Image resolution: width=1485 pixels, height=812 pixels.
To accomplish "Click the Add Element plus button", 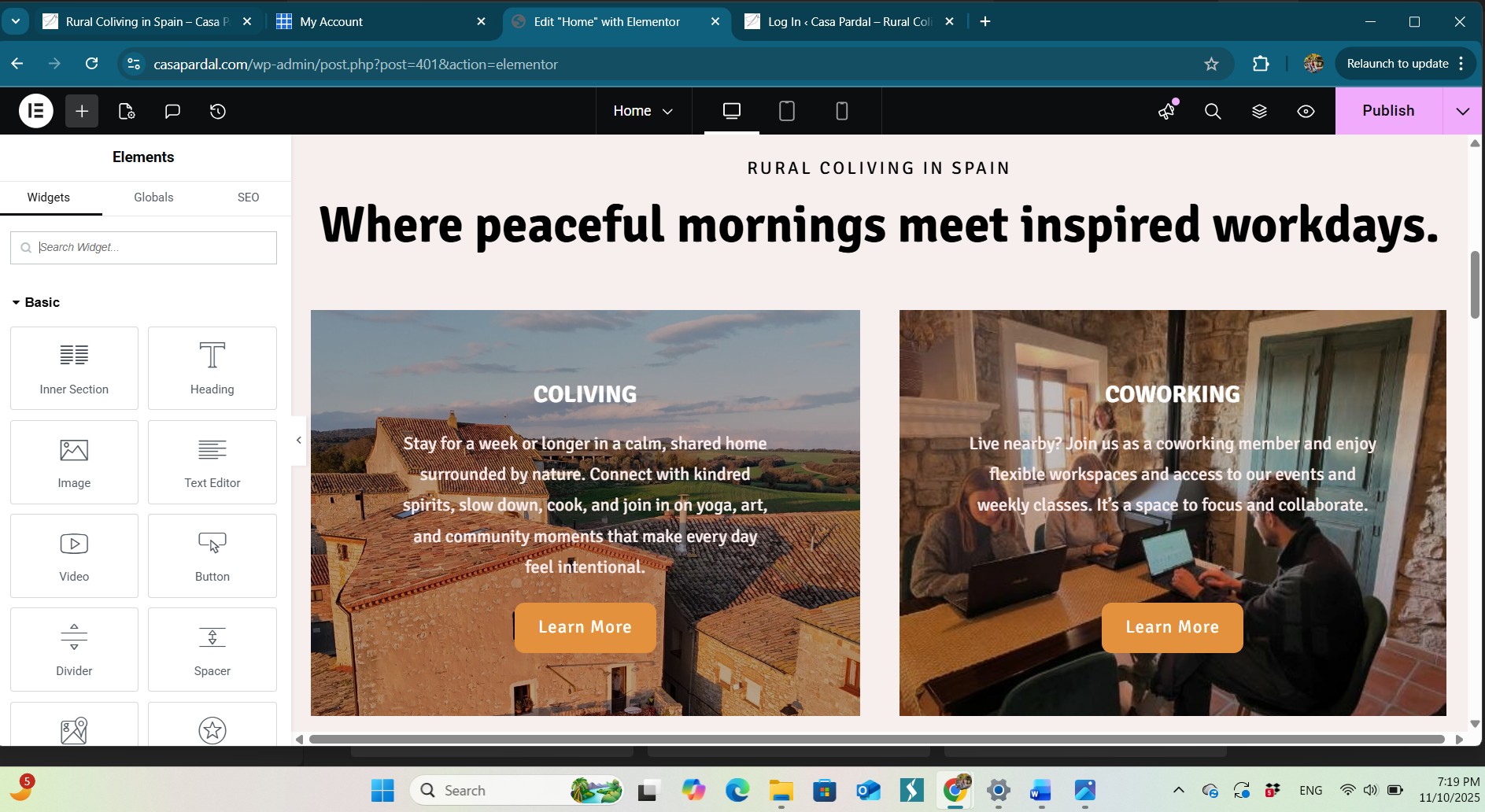I will [82, 111].
